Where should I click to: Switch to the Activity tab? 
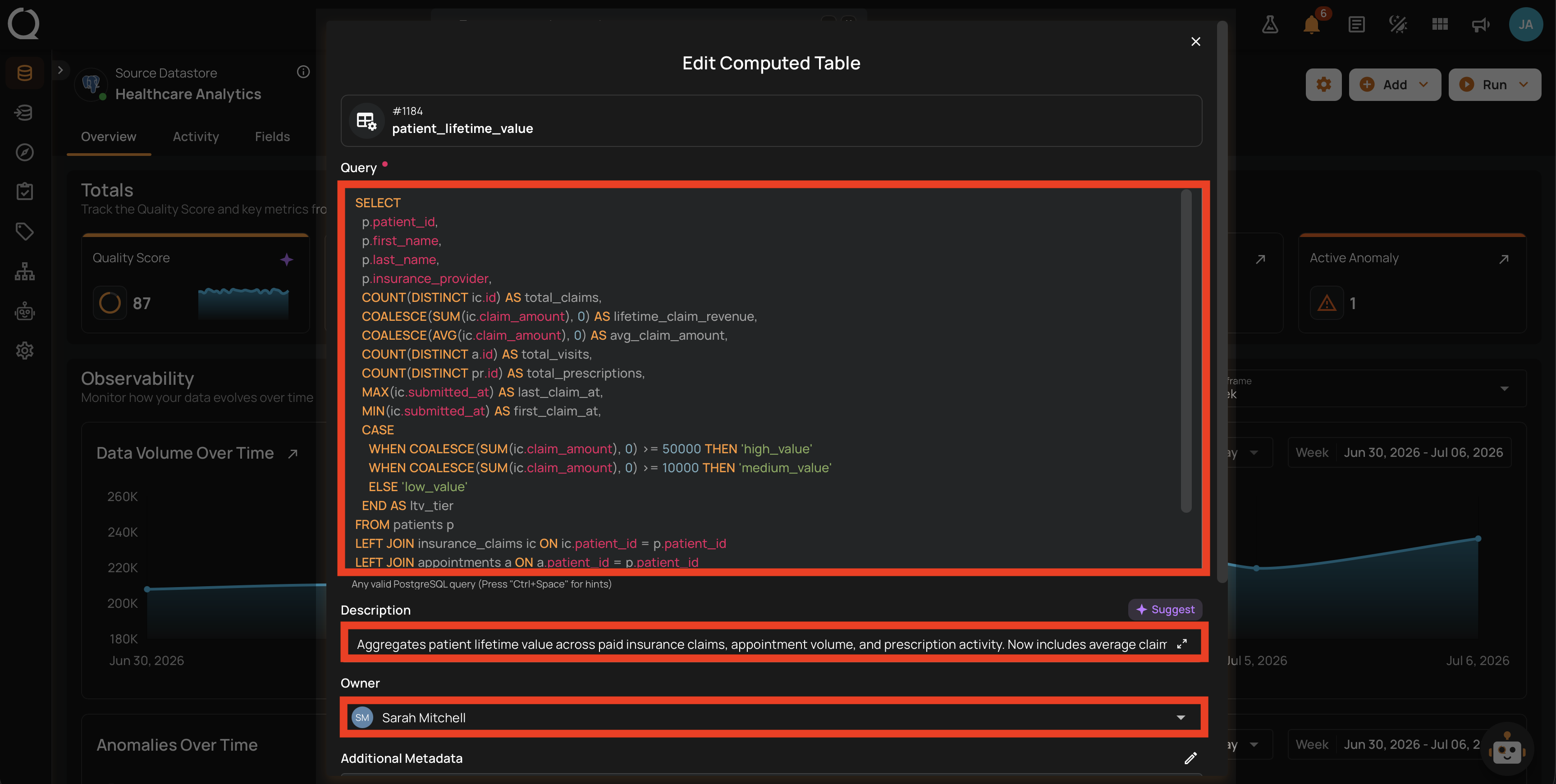(x=196, y=137)
